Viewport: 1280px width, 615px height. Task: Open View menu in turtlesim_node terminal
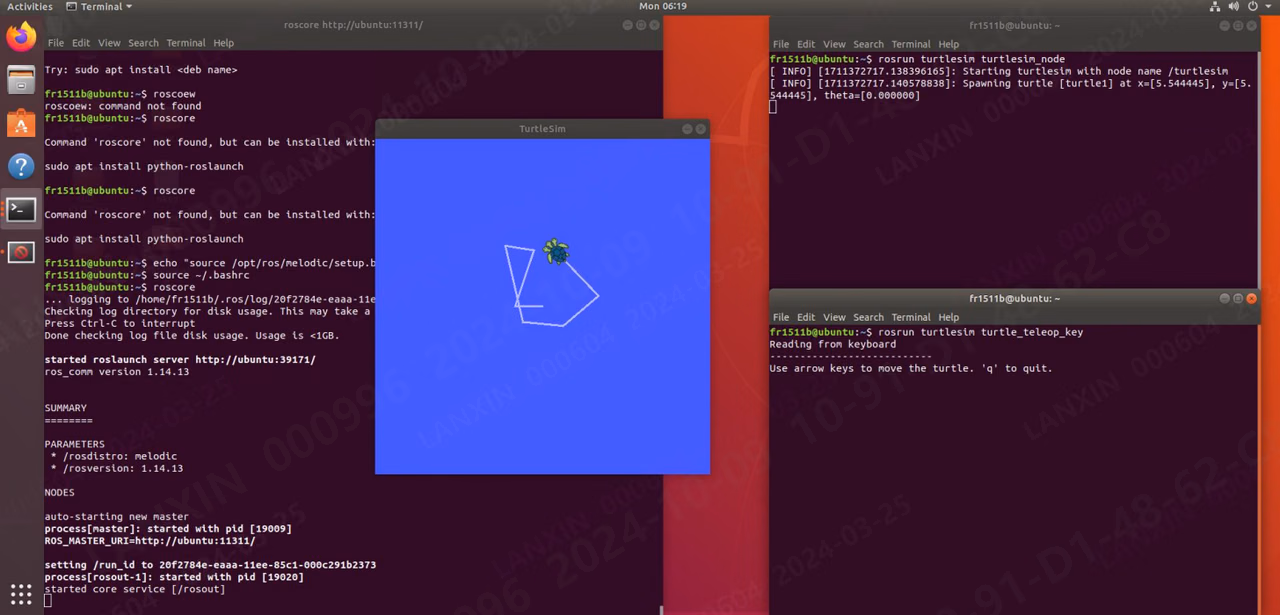[x=834, y=44]
